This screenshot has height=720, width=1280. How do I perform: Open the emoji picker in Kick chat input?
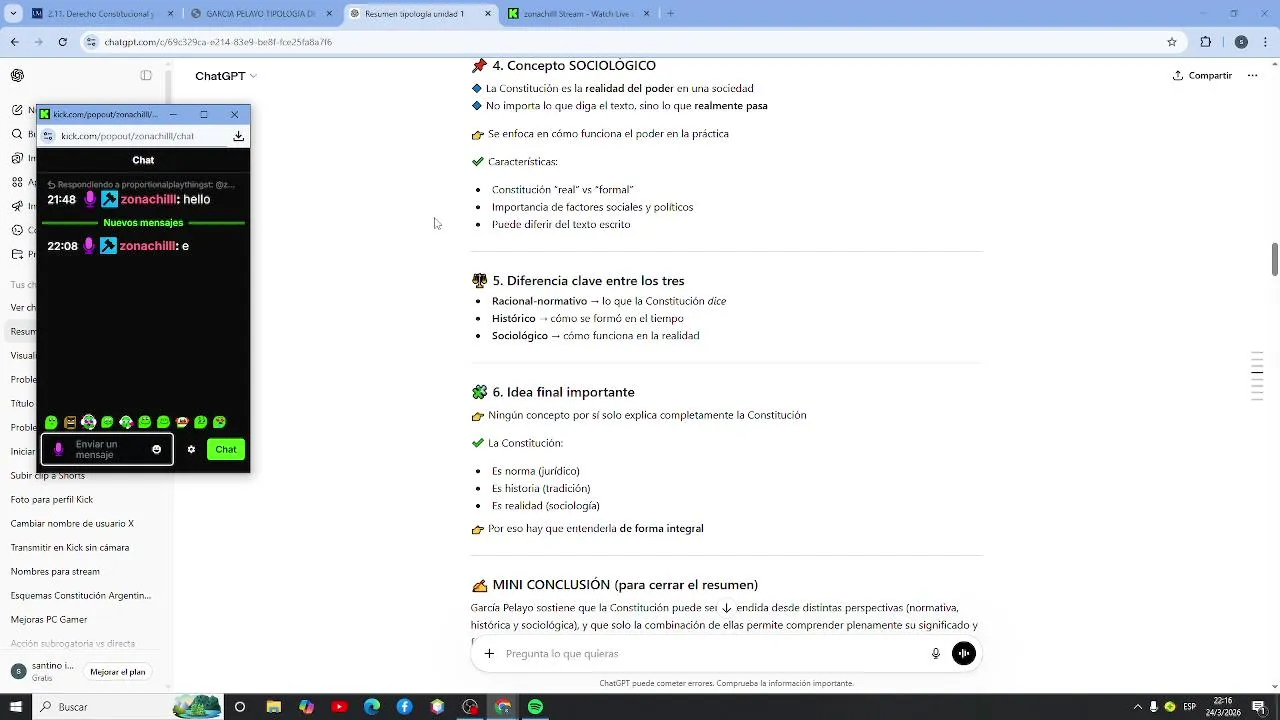(156, 450)
